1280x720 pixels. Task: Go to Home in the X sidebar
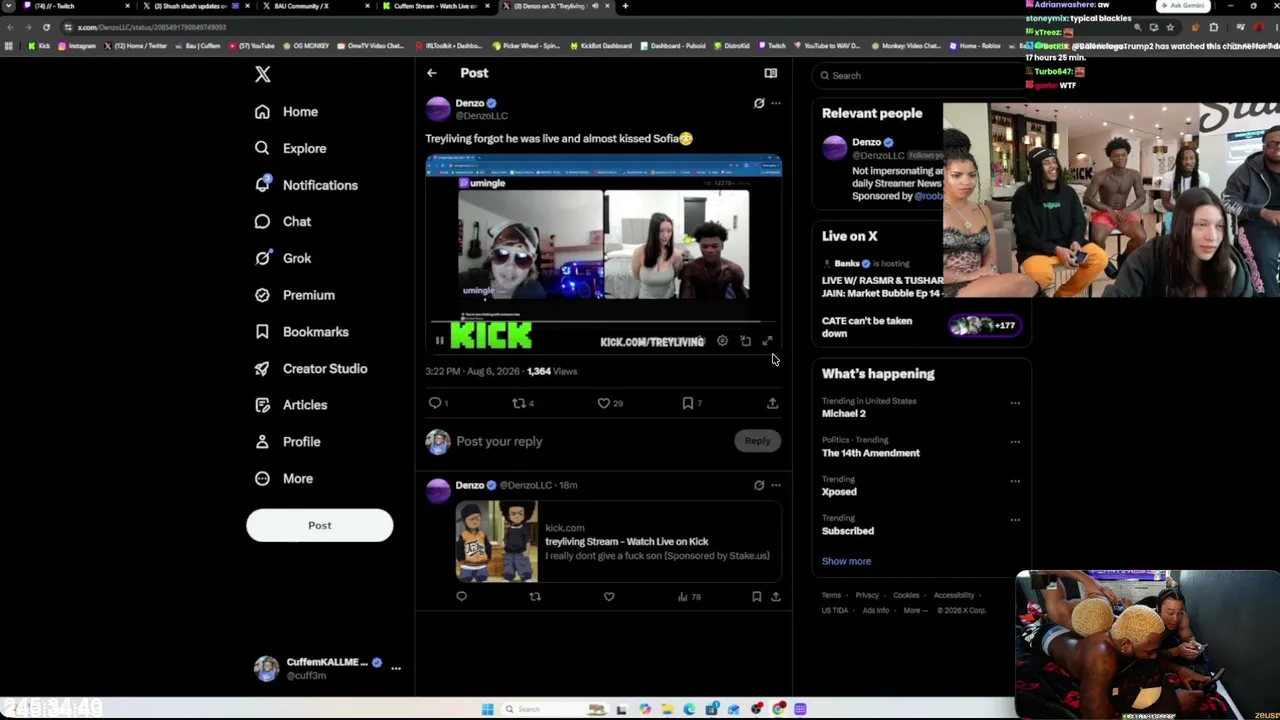pos(286,112)
